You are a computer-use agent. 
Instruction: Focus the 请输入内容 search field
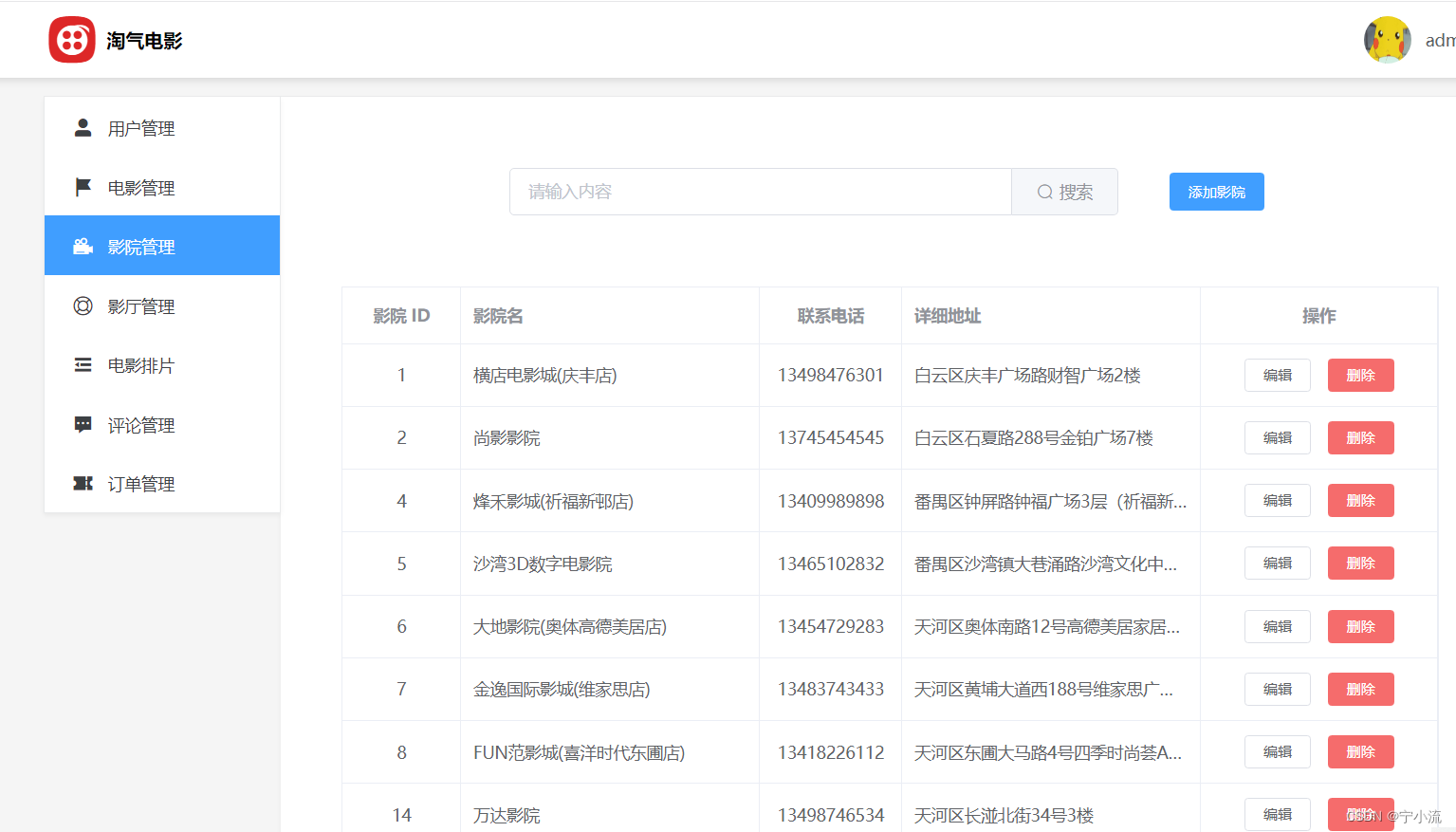761,192
